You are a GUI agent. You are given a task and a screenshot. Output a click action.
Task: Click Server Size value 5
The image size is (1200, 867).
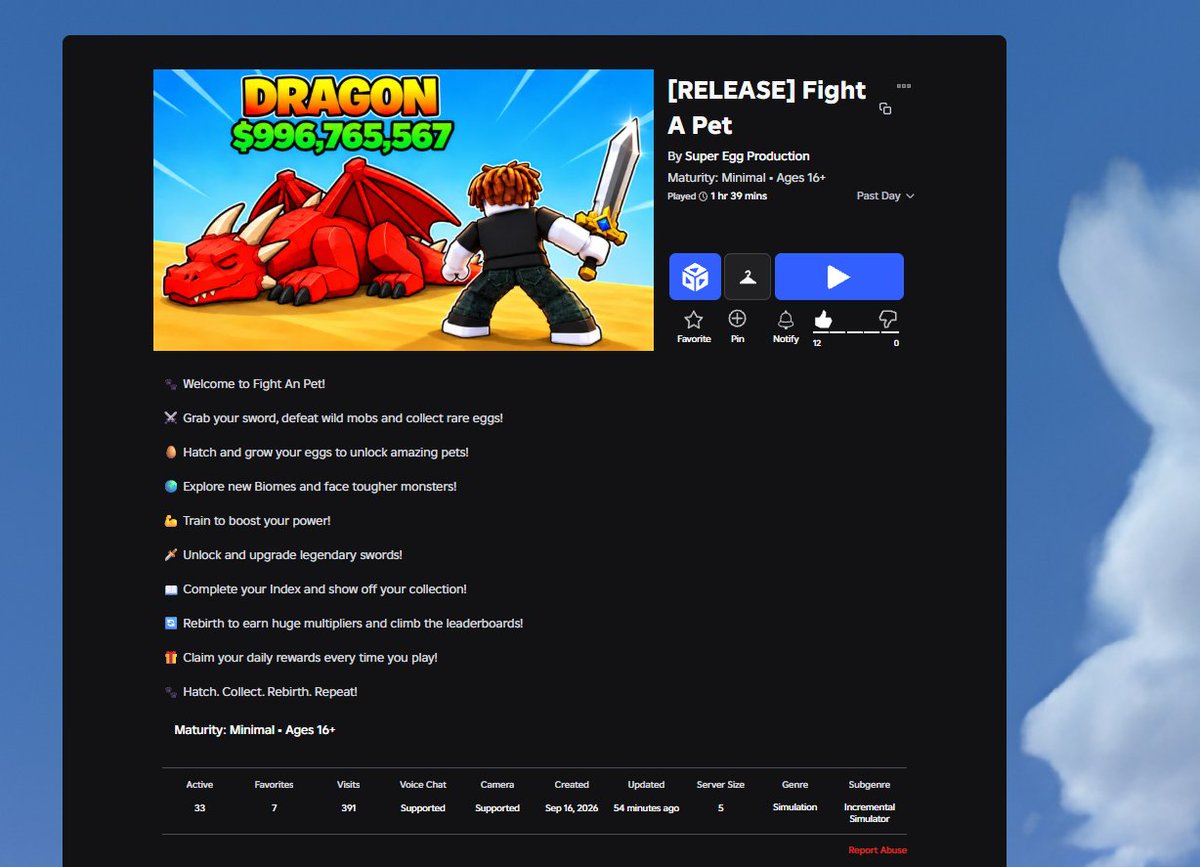(x=720, y=808)
